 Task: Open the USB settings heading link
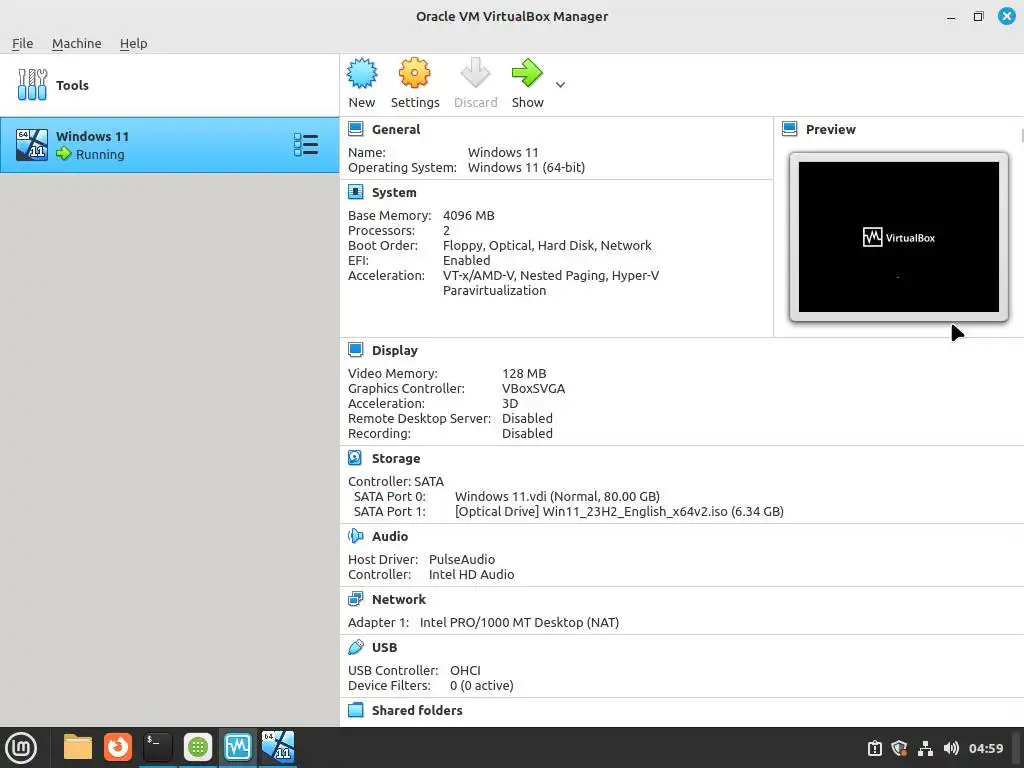(384, 647)
